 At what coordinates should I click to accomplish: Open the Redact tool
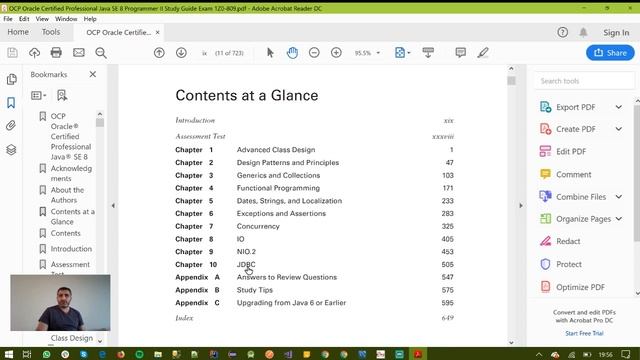pos(568,241)
